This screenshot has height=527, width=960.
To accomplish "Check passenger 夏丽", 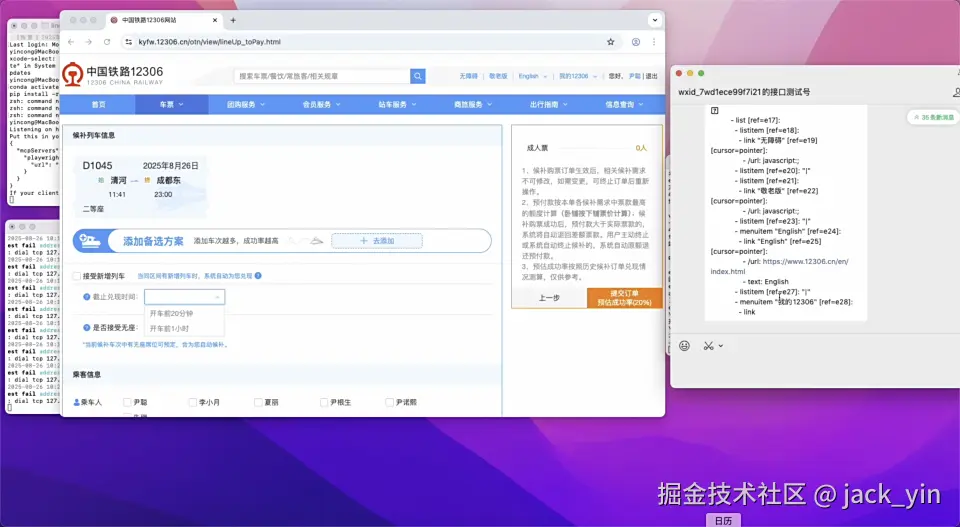I will click(x=258, y=402).
